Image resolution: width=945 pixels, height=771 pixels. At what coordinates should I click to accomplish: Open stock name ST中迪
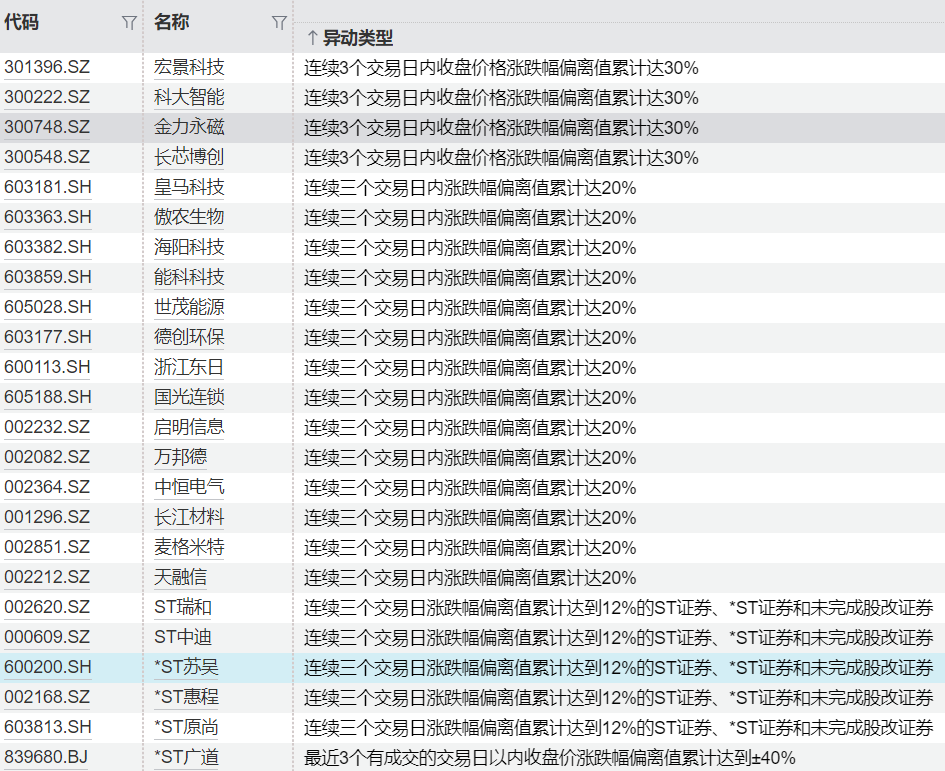(183, 637)
